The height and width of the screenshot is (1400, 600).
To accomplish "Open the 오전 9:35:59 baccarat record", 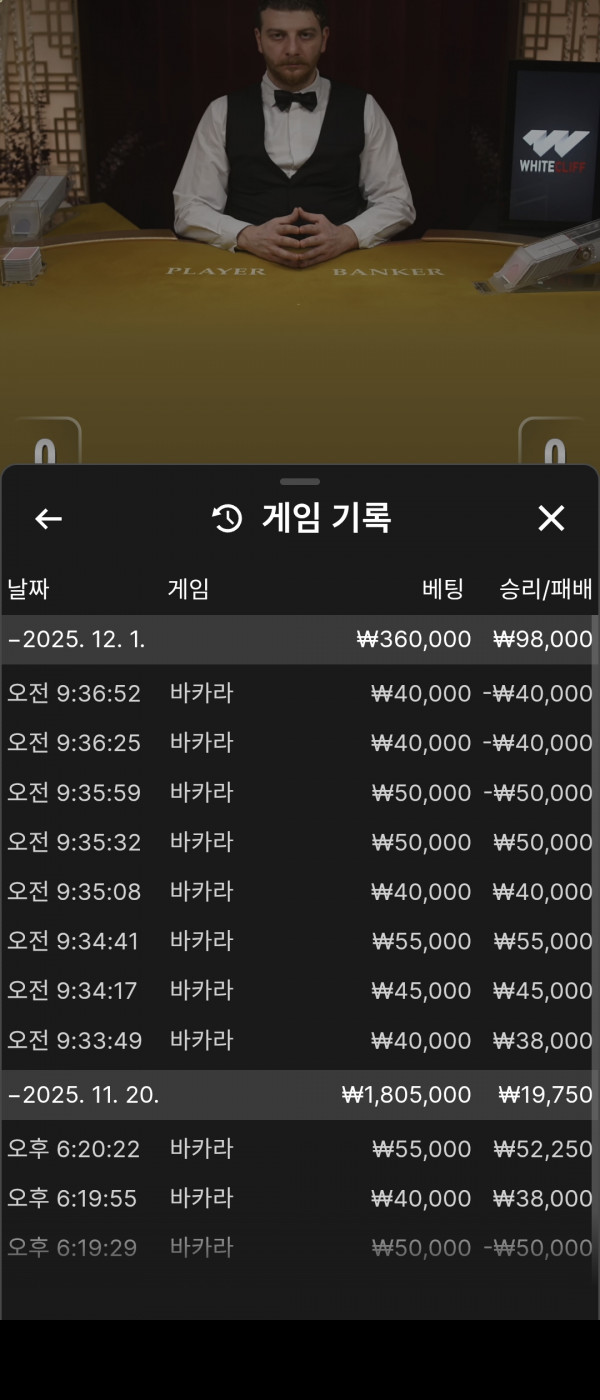I will [300, 793].
